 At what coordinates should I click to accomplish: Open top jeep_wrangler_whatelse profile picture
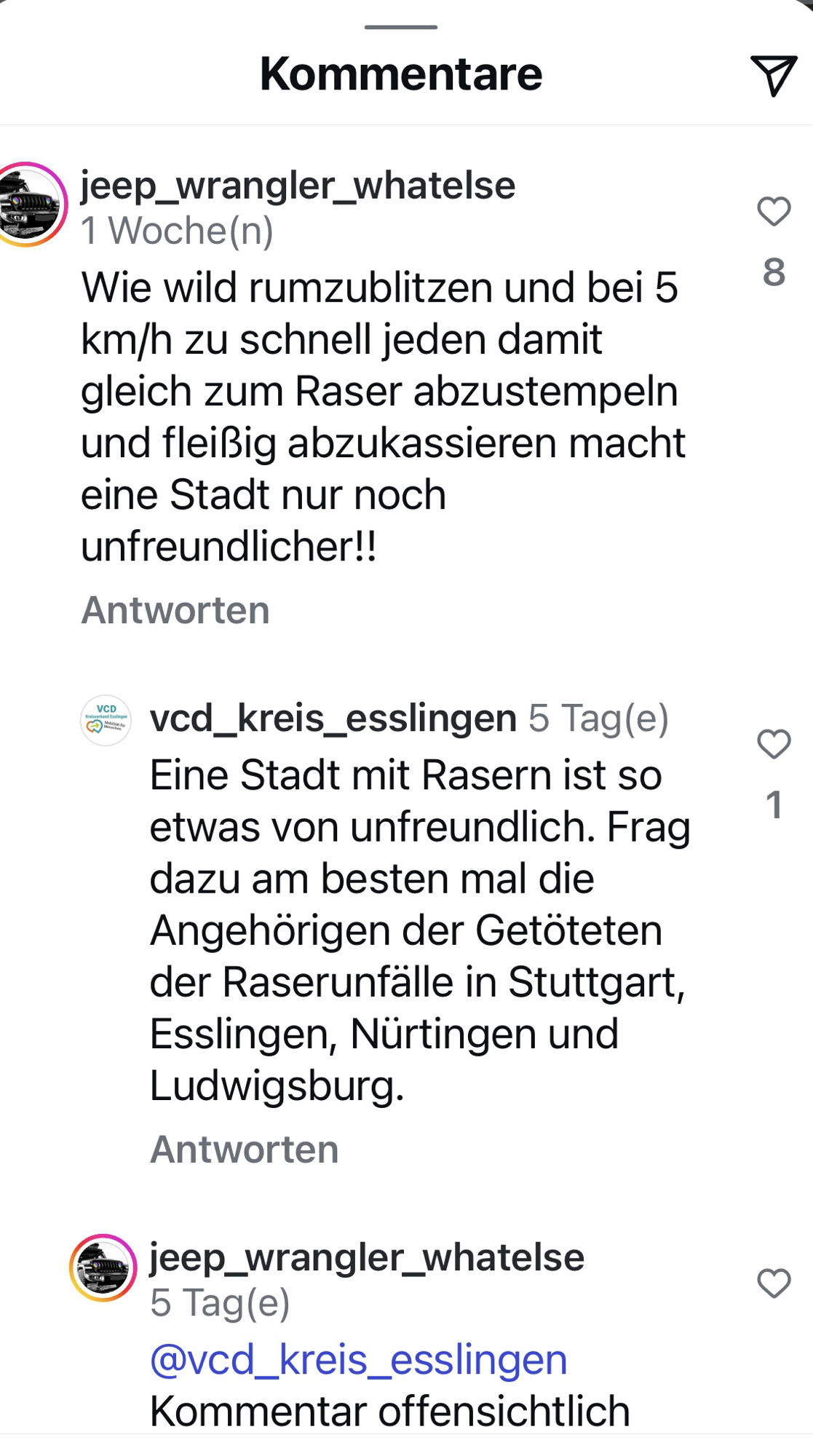click(x=29, y=205)
